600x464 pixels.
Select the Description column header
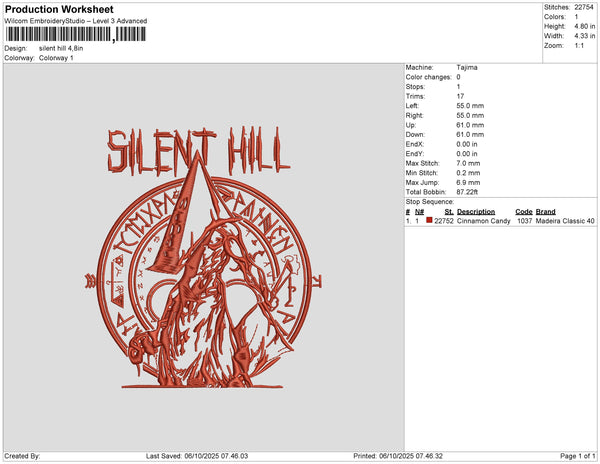[x=476, y=212]
